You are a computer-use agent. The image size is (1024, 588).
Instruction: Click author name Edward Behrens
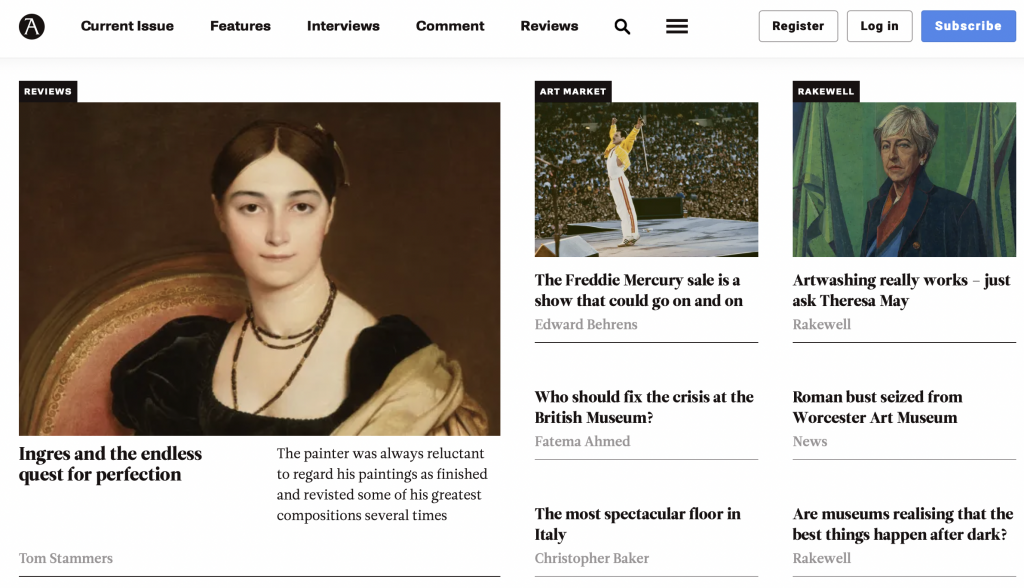tap(586, 324)
